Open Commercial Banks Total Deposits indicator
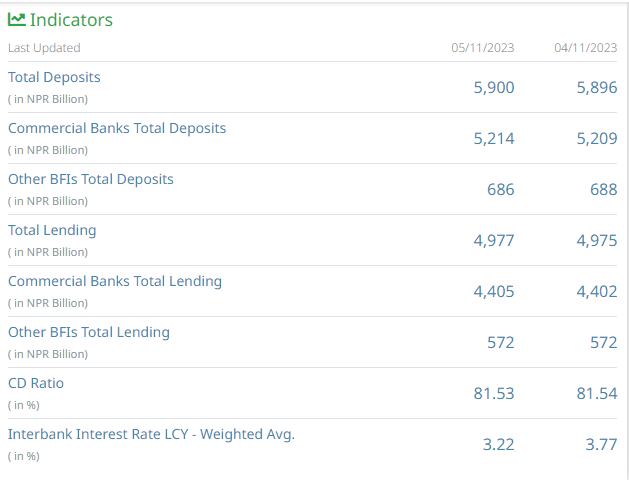Screen dimensions: 629x480 (117, 128)
